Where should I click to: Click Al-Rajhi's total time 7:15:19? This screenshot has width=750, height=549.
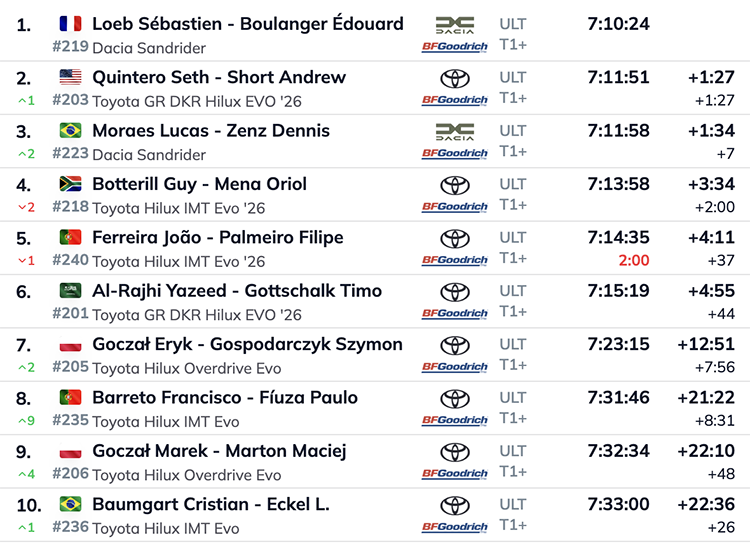pos(618,291)
